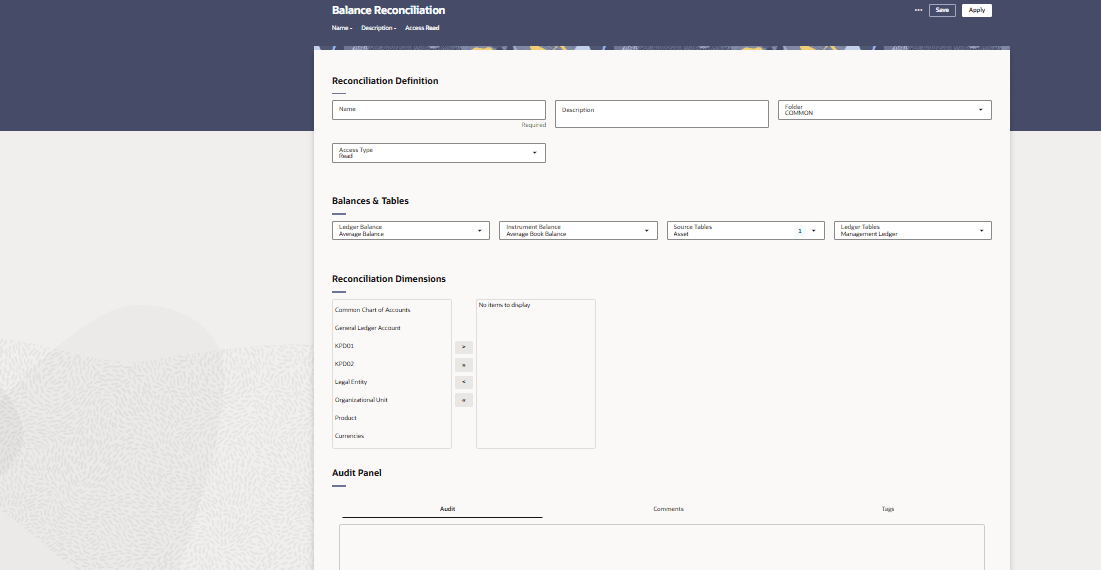
Task: Move selected dimension left with < button
Action: pyautogui.click(x=463, y=382)
